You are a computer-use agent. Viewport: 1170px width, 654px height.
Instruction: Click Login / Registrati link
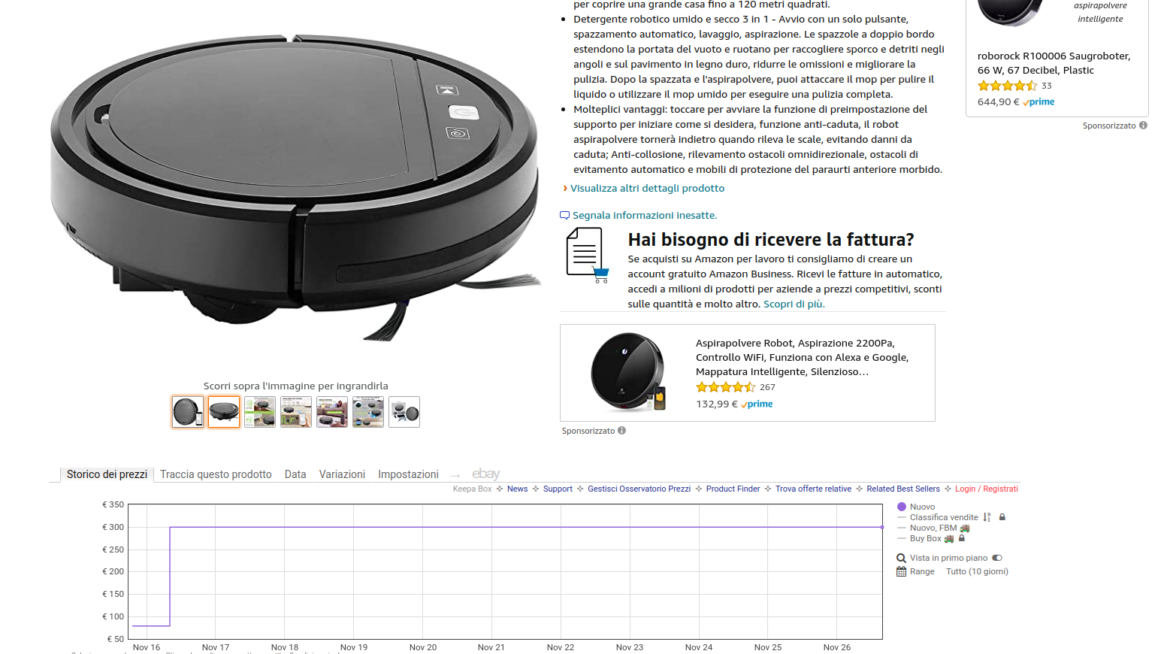(986, 489)
